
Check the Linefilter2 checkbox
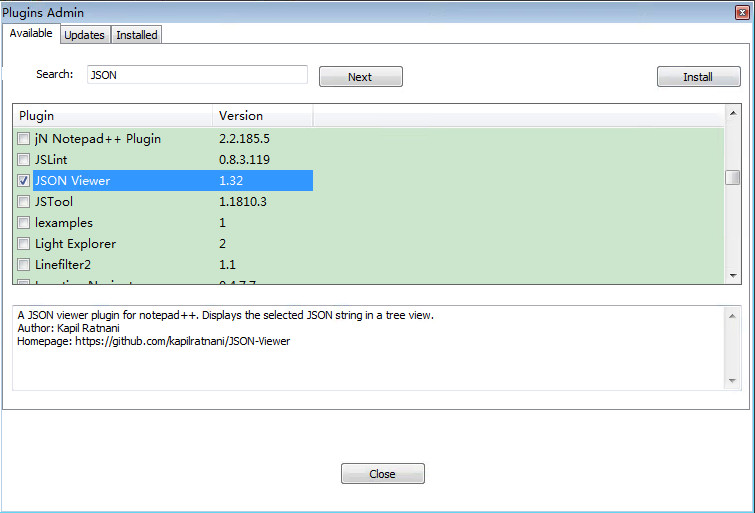tap(23, 264)
